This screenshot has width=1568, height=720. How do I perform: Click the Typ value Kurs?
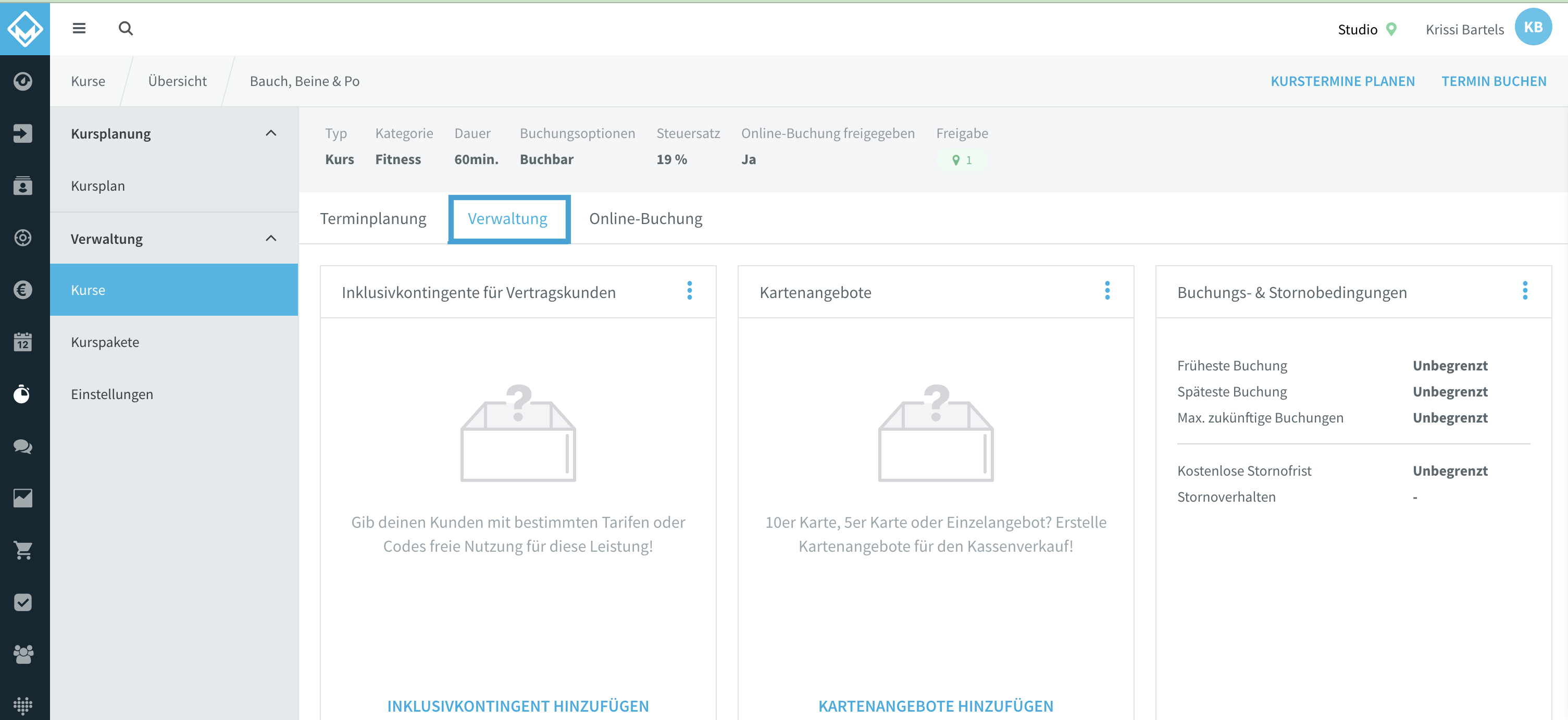point(339,159)
